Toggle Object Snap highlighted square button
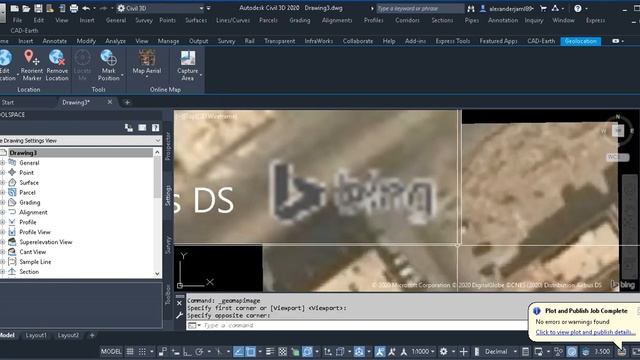Viewport: 640px width, 360px height. 251,351
